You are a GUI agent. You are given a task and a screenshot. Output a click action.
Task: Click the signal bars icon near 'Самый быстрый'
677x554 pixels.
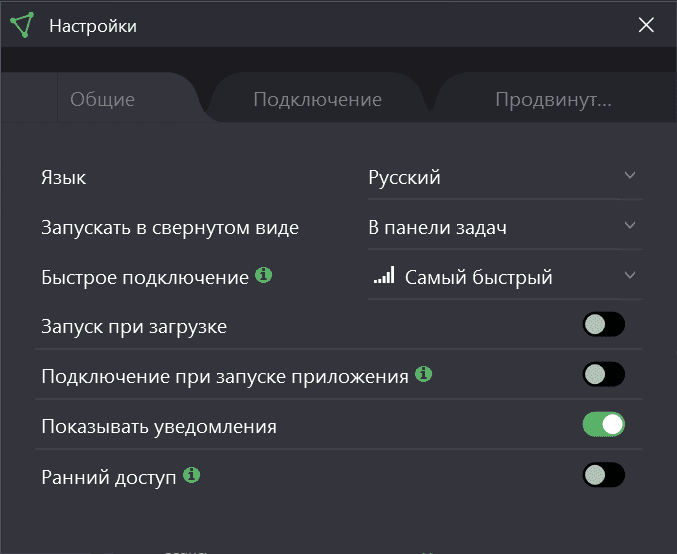tap(384, 276)
